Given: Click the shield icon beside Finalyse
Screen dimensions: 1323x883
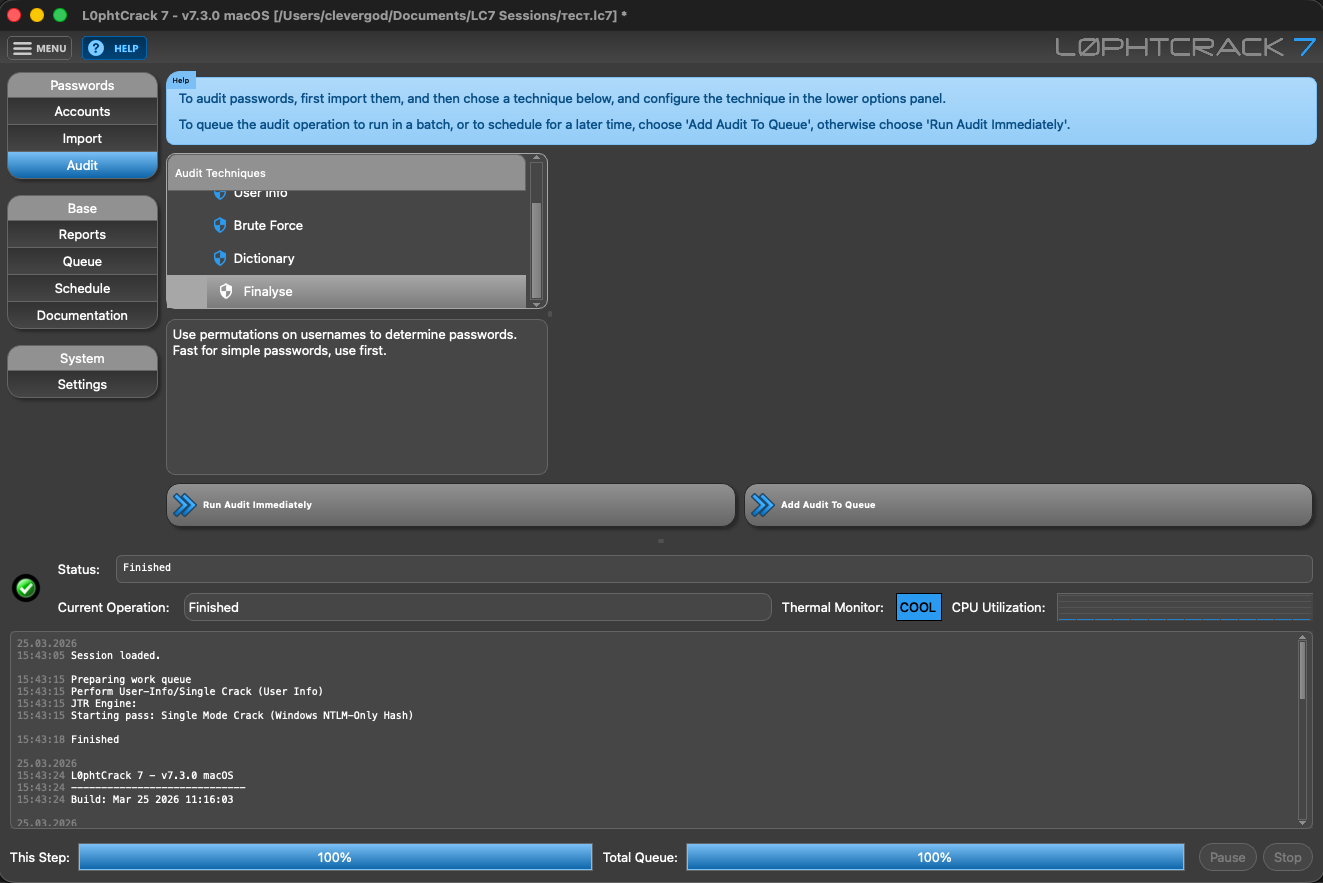Looking at the screenshot, I should coord(226,291).
